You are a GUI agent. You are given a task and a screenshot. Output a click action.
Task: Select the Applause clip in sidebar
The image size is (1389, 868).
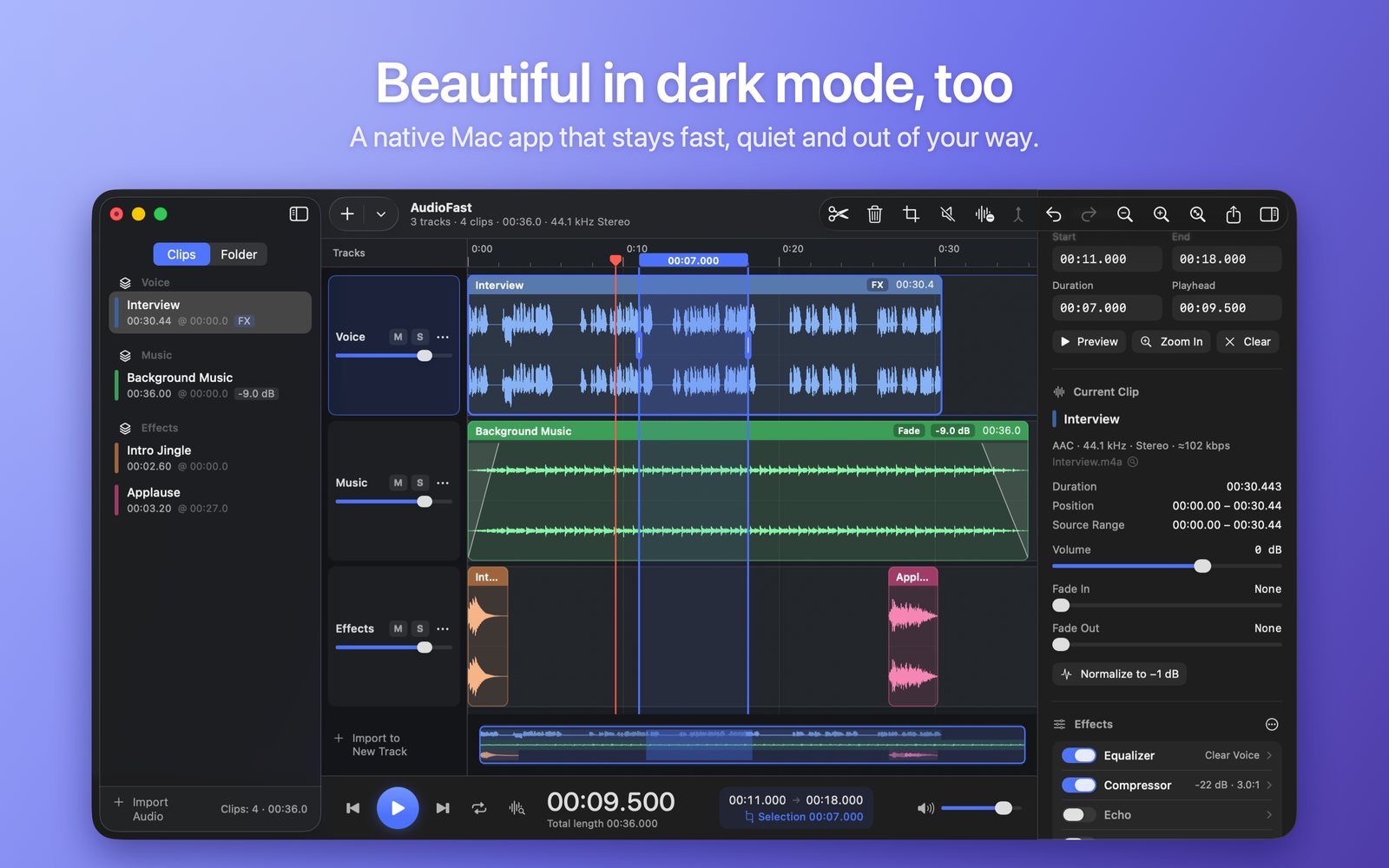pos(210,500)
